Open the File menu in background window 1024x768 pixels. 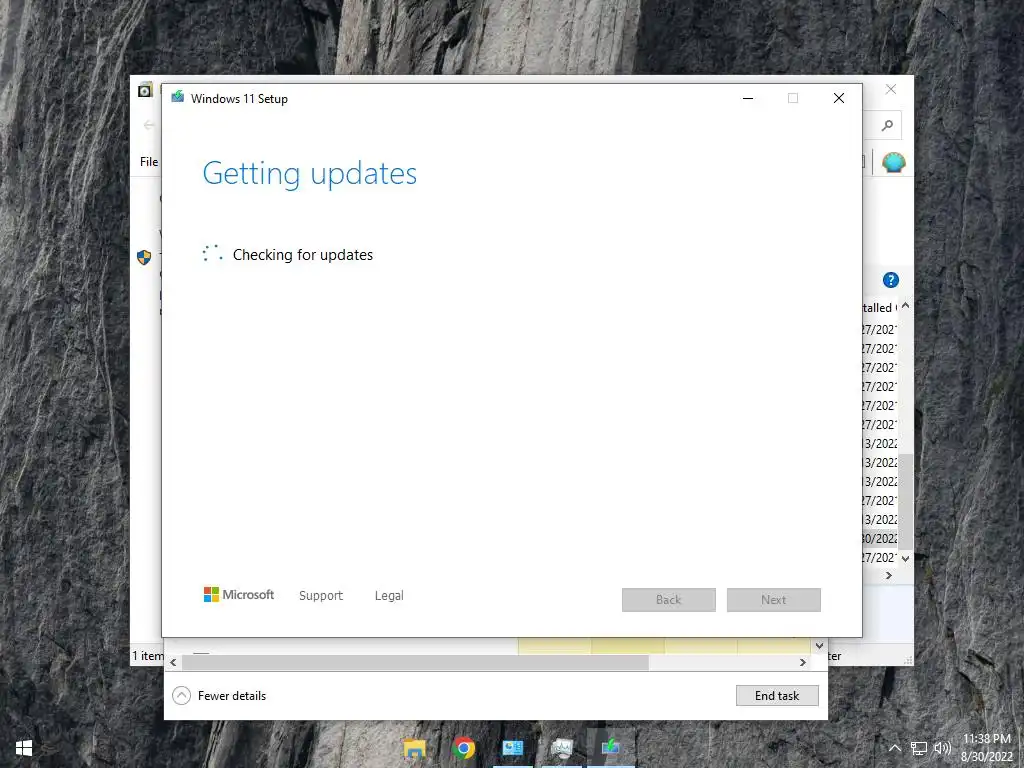coord(149,161)
